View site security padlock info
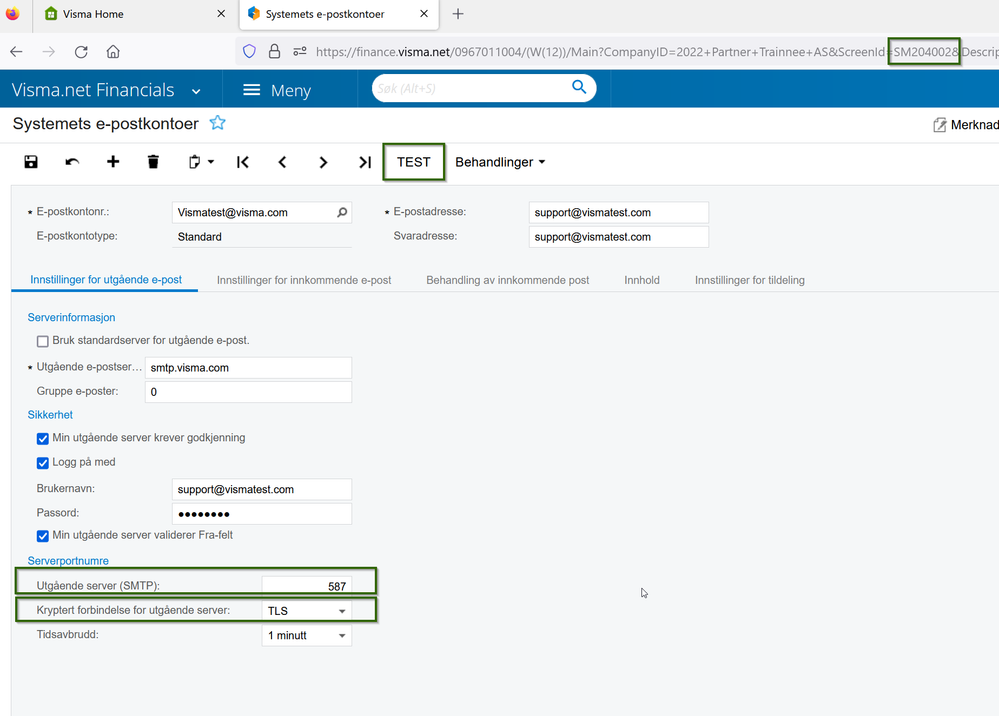This screenshot has width=999, height=716. 275,52
